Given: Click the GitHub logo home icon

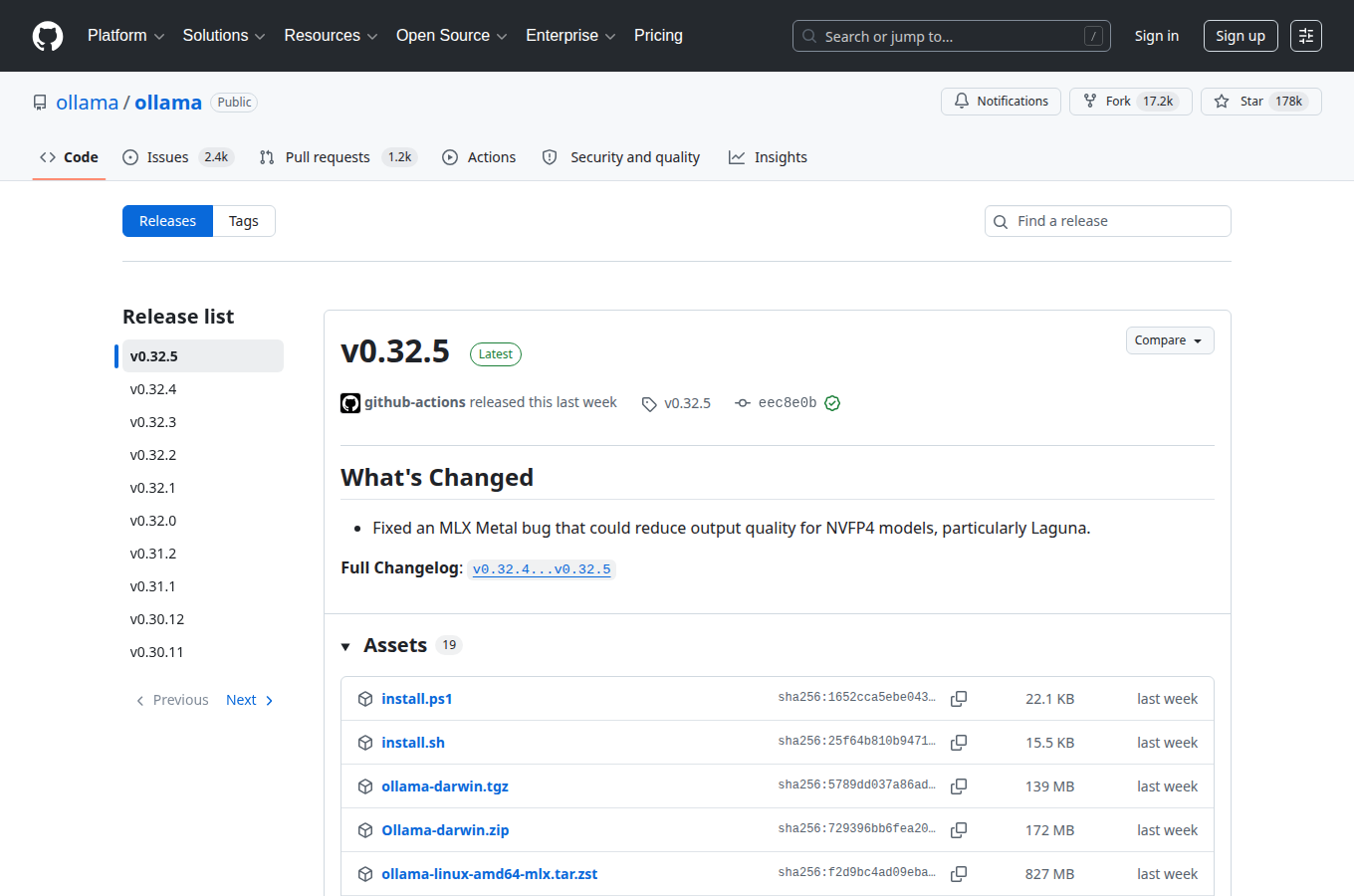Looking at the screenshot, I should 48,36.
